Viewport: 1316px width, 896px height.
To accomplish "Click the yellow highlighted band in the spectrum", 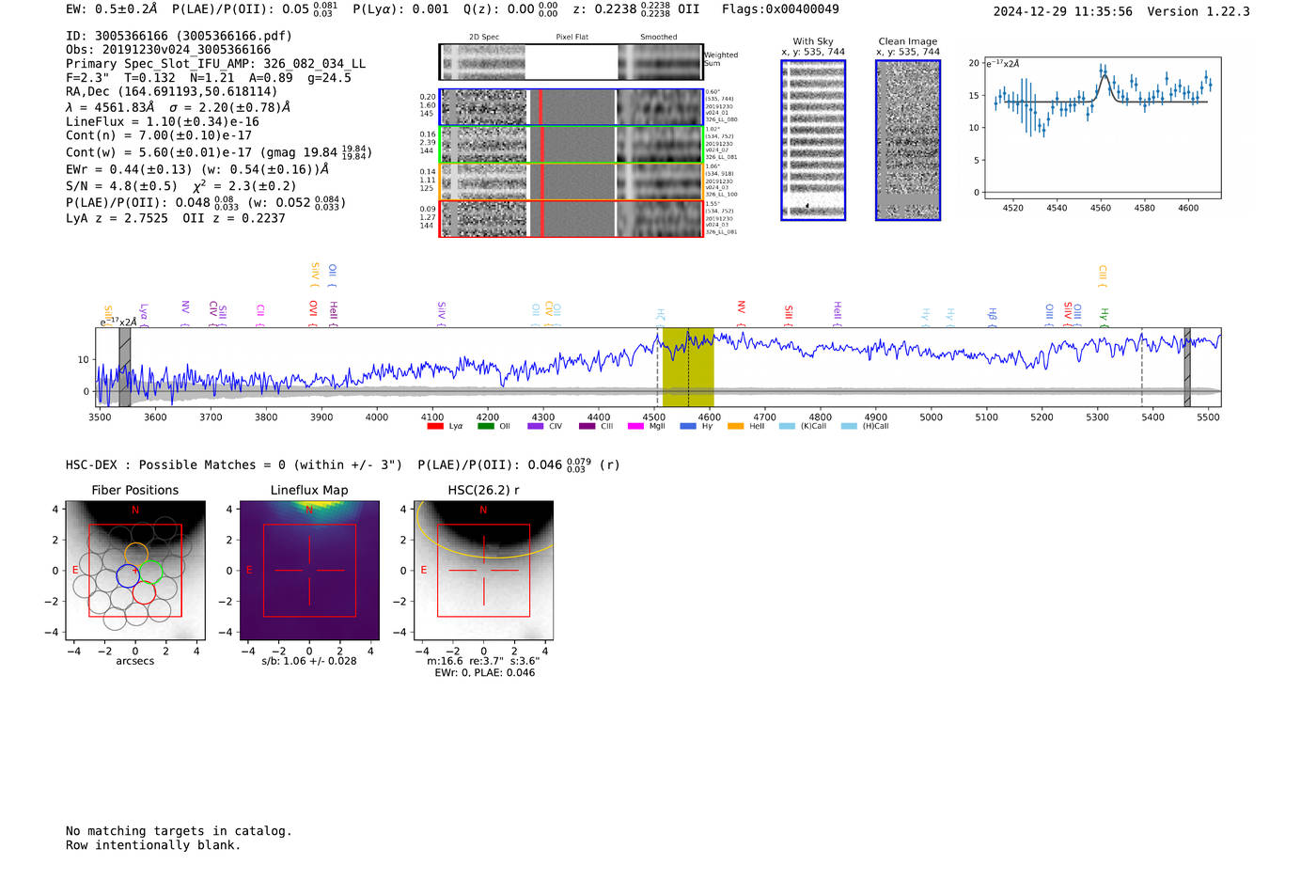I will pos(688,367).
